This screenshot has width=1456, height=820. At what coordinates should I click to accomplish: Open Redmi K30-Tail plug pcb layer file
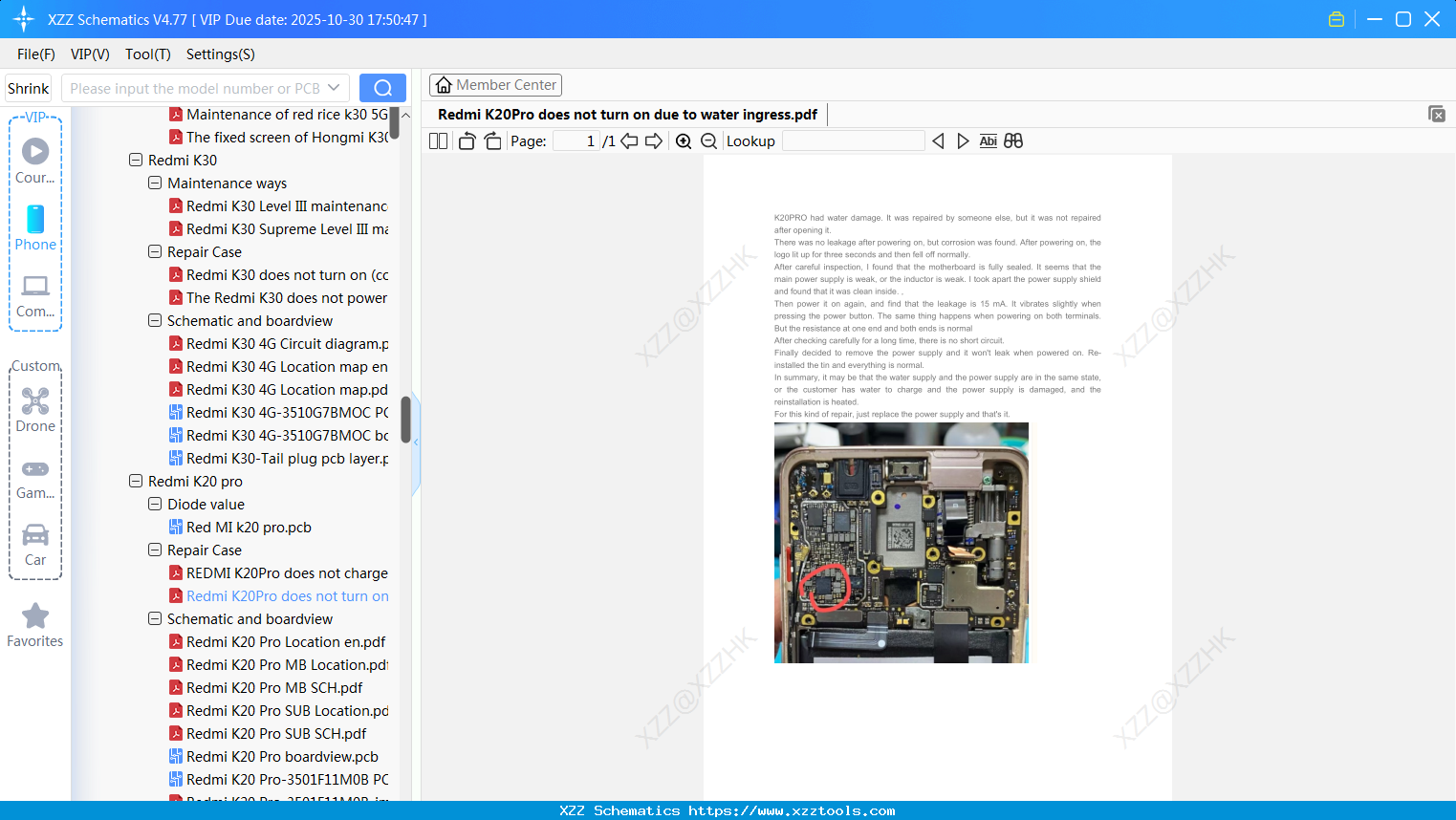(278, 459)
